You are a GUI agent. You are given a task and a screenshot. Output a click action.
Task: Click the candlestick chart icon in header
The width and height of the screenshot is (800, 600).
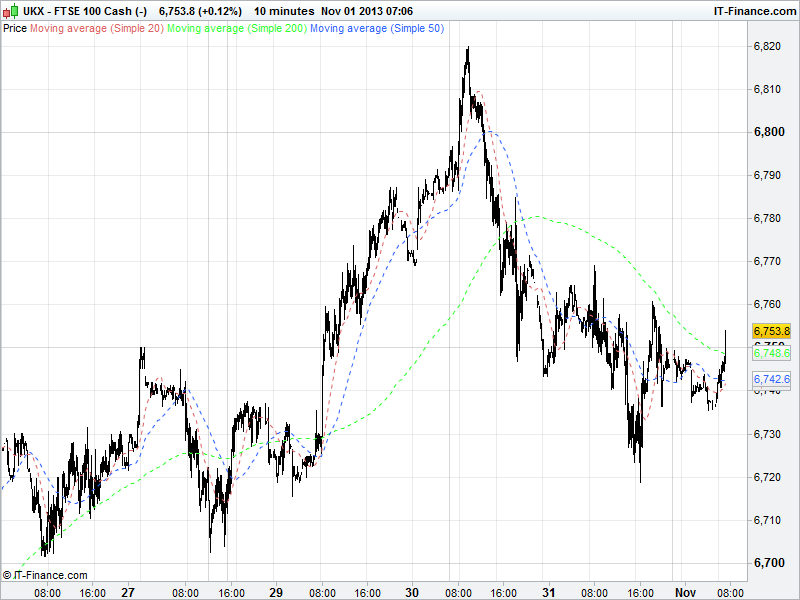pyautogui.click(x=11, y=11)
